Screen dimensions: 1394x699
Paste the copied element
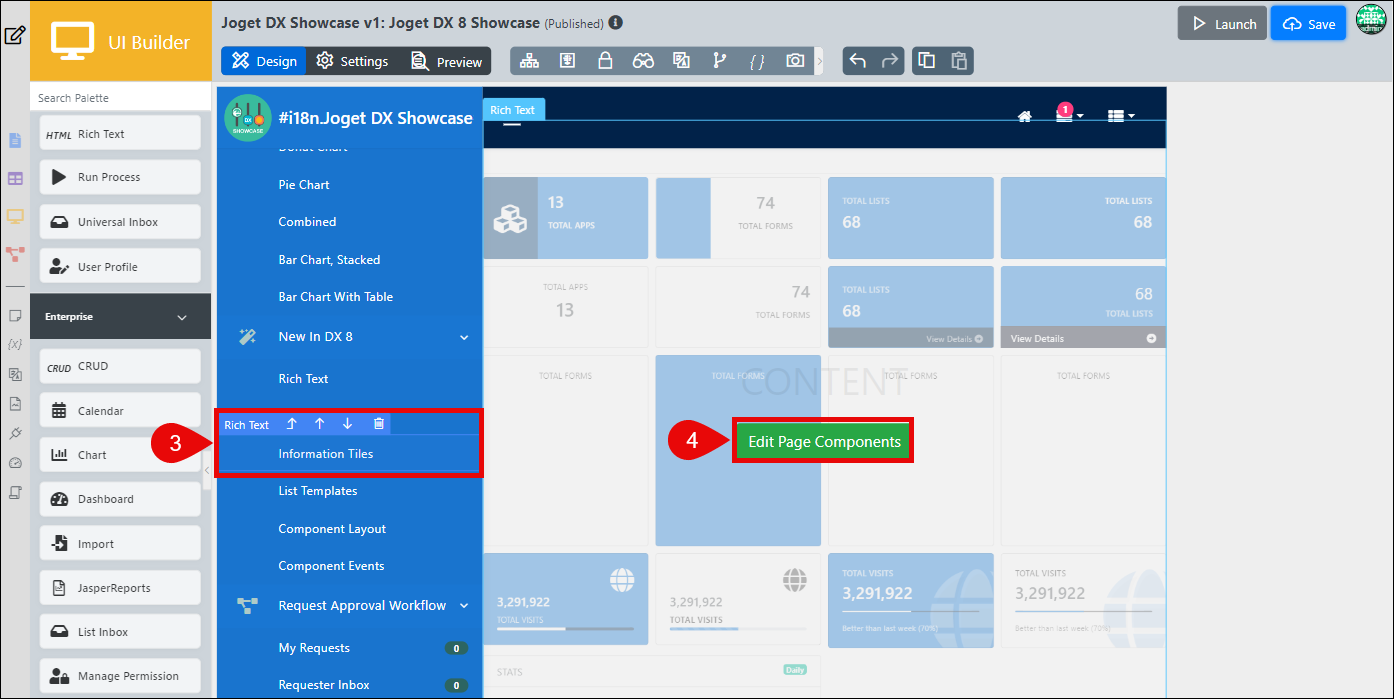958,61
